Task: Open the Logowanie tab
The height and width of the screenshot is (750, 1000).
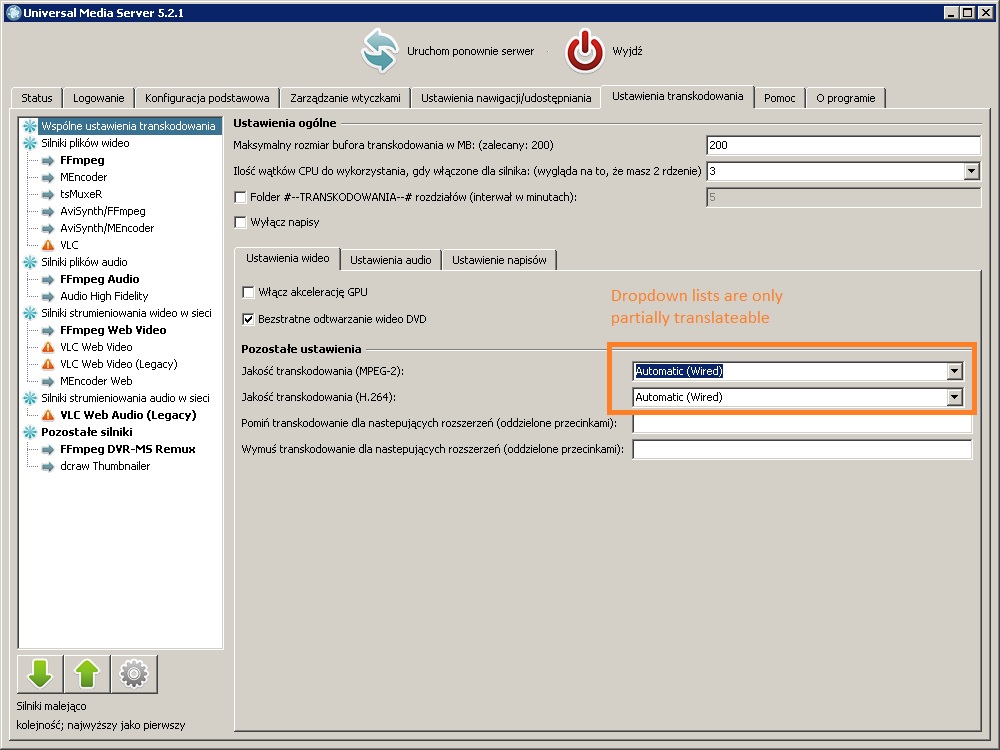Action: click(x=99, y=98)
